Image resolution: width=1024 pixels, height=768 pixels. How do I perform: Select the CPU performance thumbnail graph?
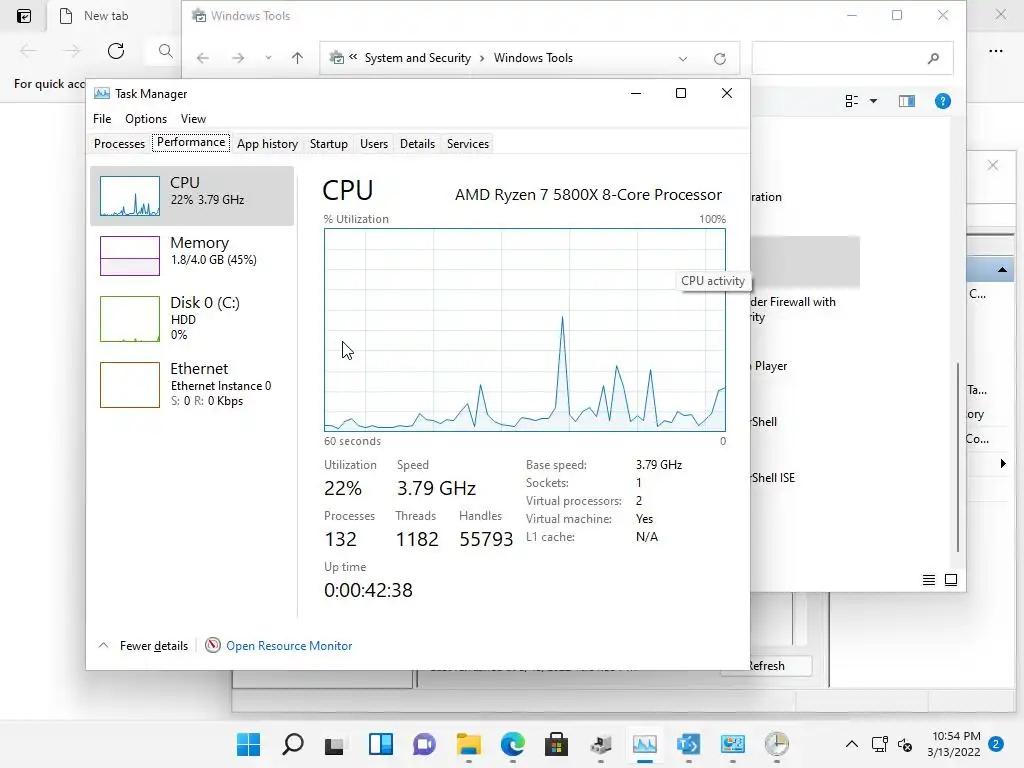coord(129,196)
